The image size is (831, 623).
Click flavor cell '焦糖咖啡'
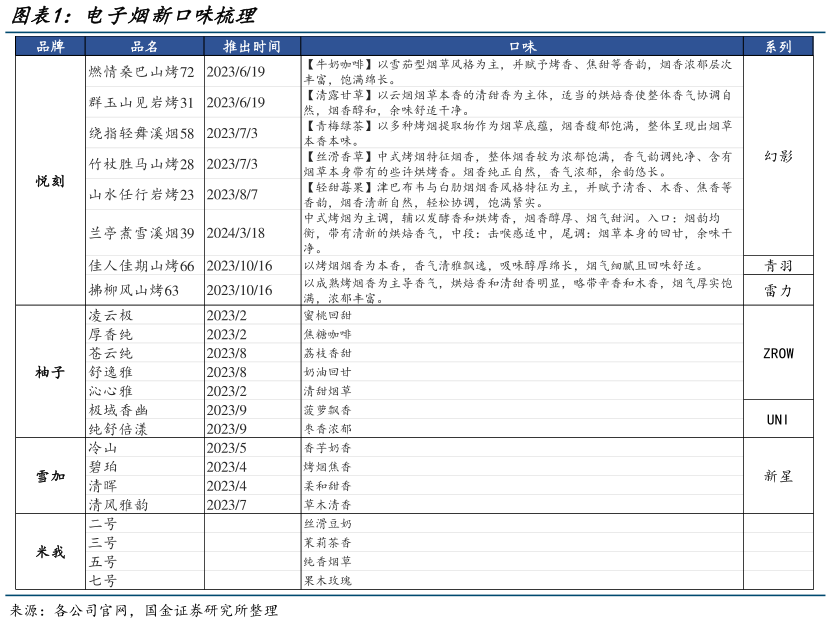click(328, 334)
